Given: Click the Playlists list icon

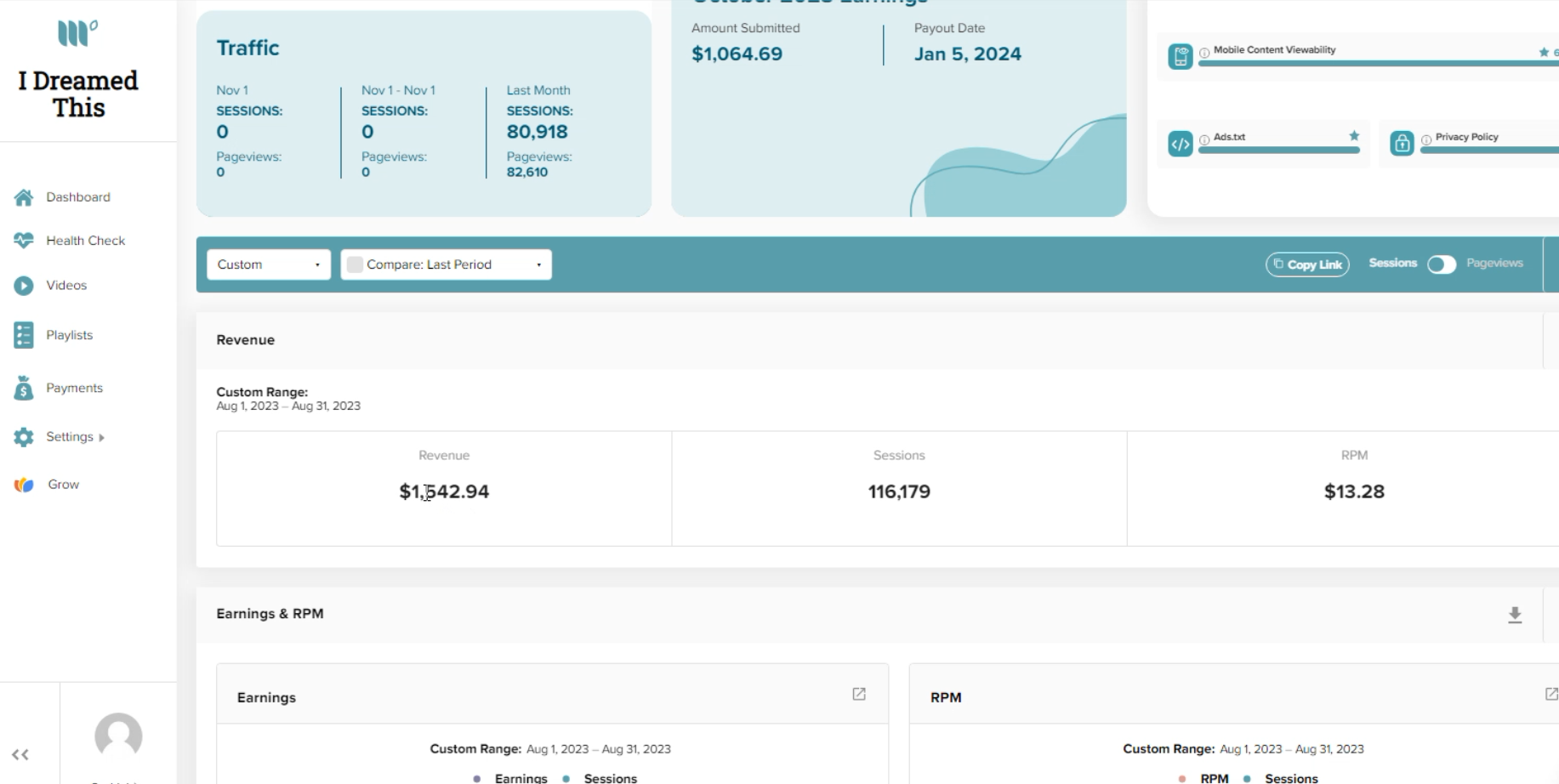Looking at the screenshot, I should 24,335.
